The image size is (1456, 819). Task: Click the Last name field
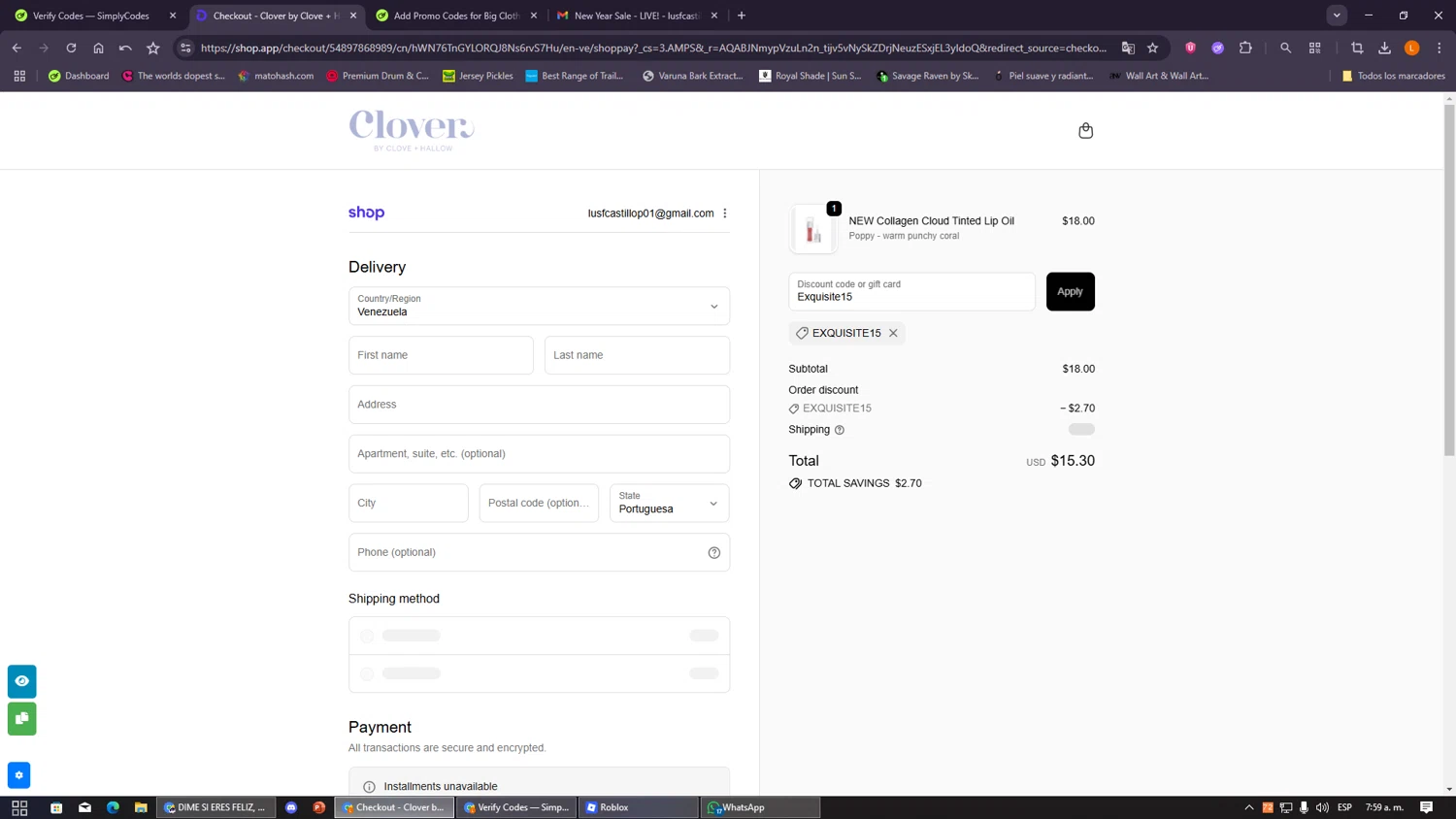637,355
